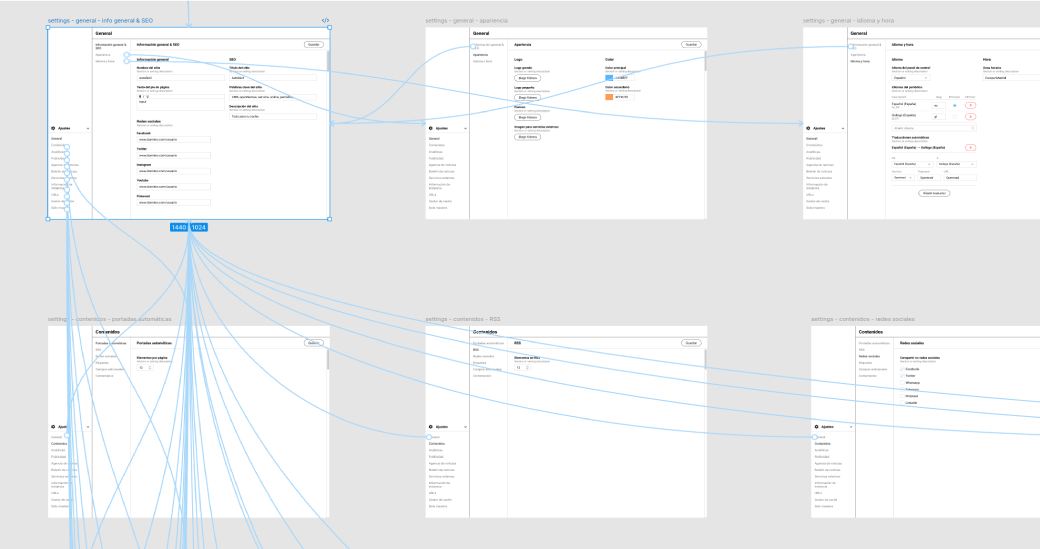Image resolution: width=1040 pixels, height=549 pixels.
Task: Click the orange Color secundario swatch
Action: 609,96
